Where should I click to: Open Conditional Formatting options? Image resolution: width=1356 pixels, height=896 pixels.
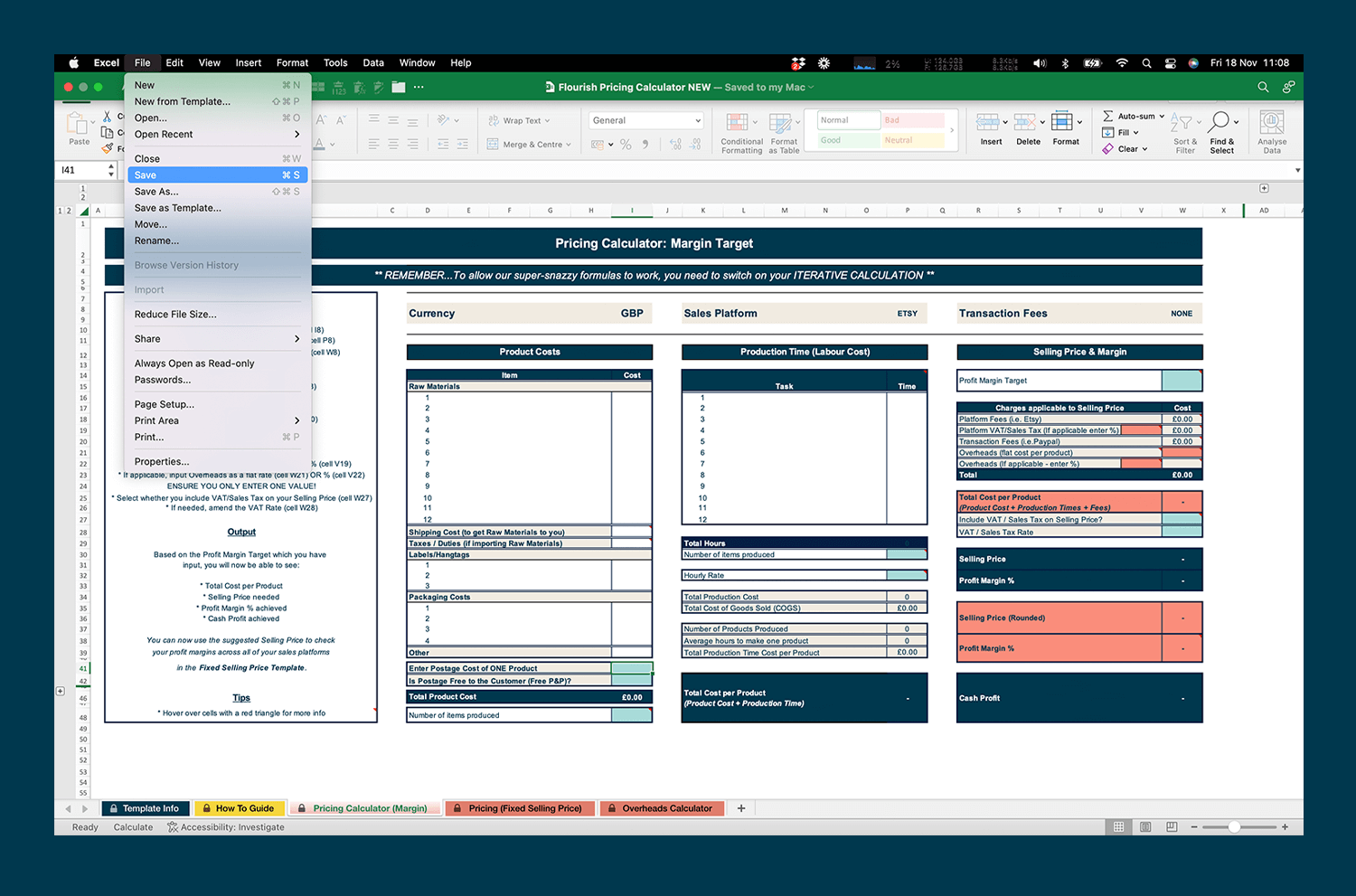tap(740, 128)
